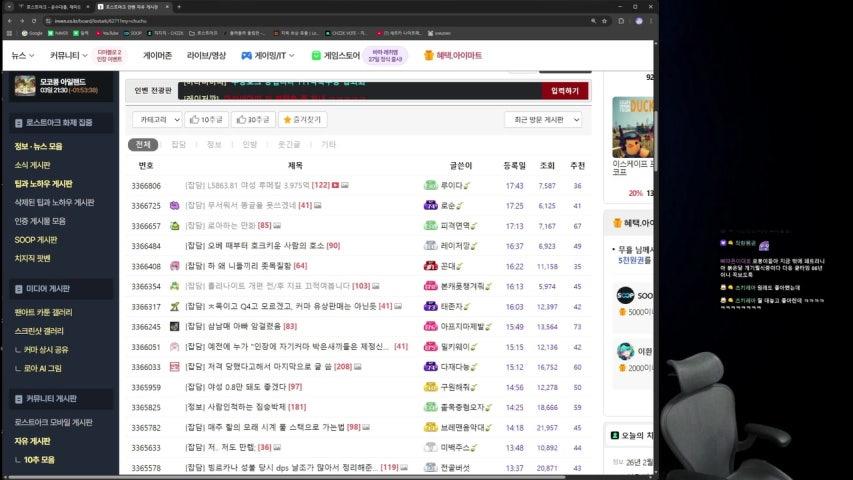Click the green 게임스토어 store icon
The width and height of the screenshot is (853, 480).
point(316,56)
